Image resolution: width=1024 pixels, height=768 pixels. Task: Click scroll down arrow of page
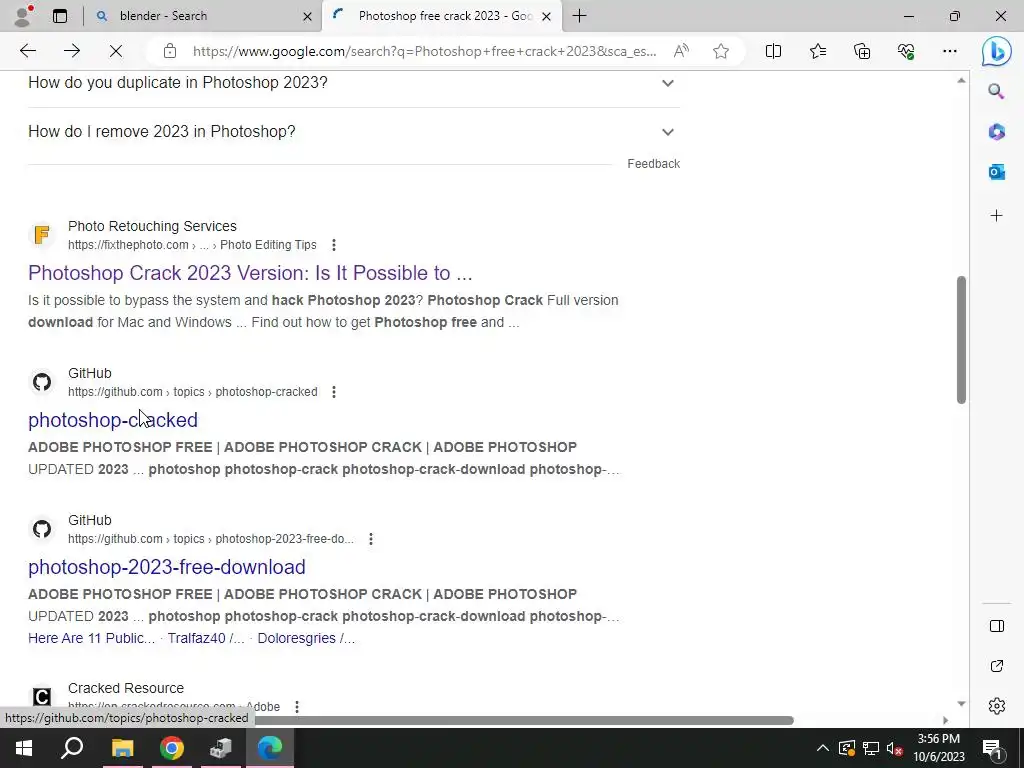click(961, 703)
